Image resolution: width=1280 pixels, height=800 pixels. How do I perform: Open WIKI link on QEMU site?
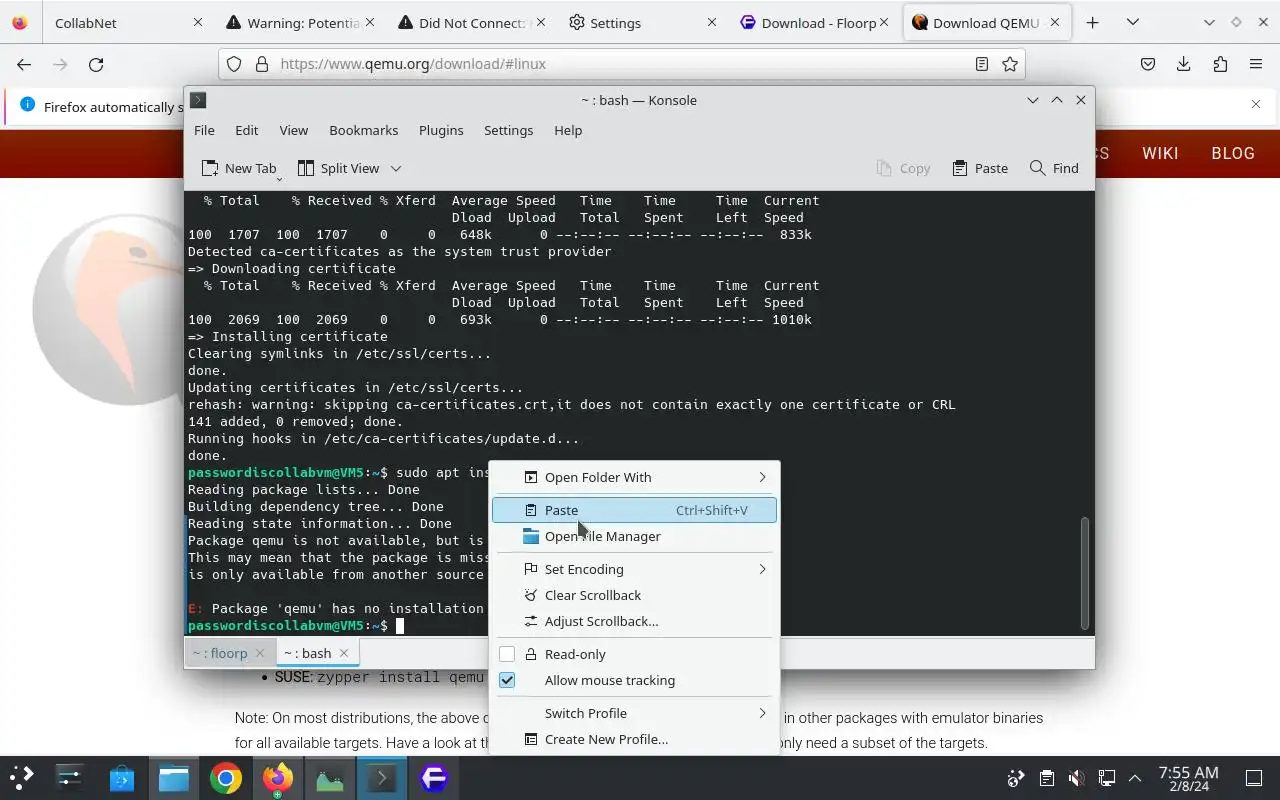pyautogui.click(x=1160, y=153)
